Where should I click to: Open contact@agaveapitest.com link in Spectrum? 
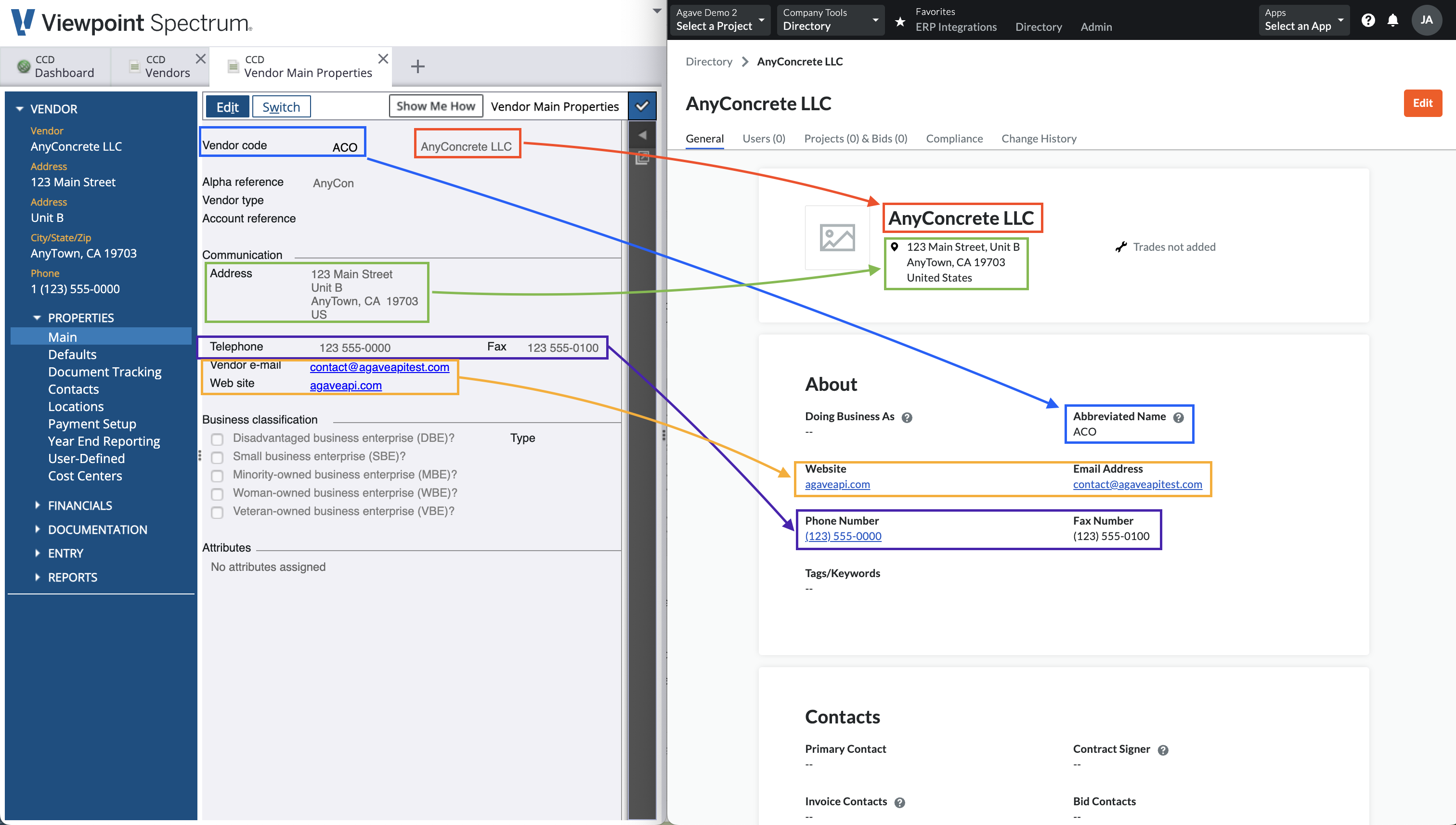pyautogui.click(x=379, y=367)
